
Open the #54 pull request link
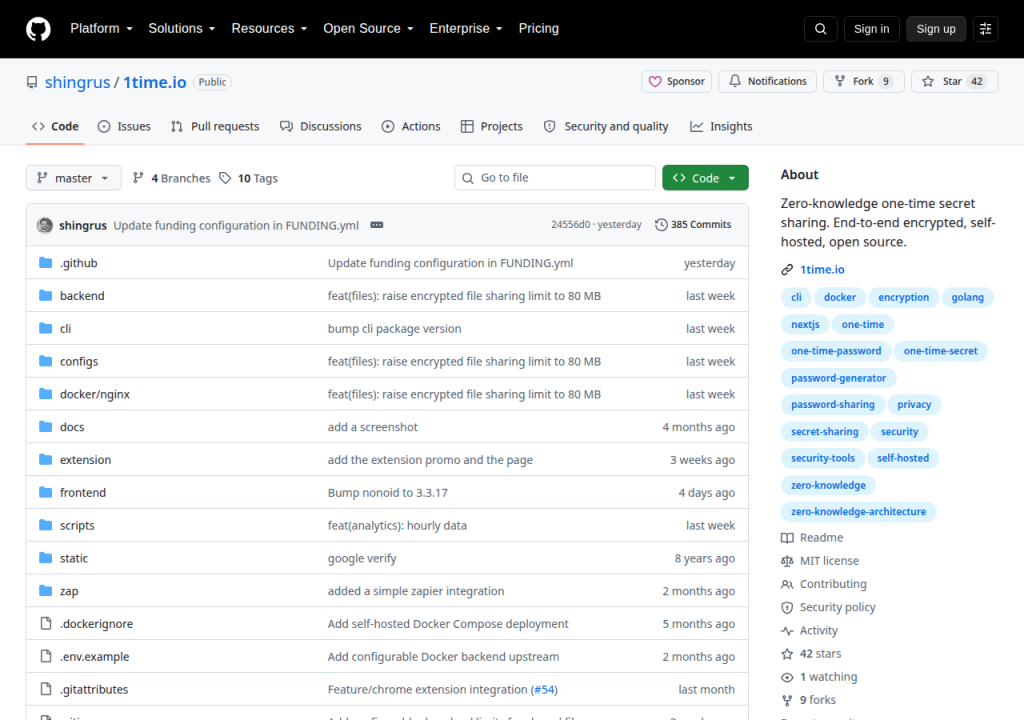pyautogui.click(x=544, y=689)
